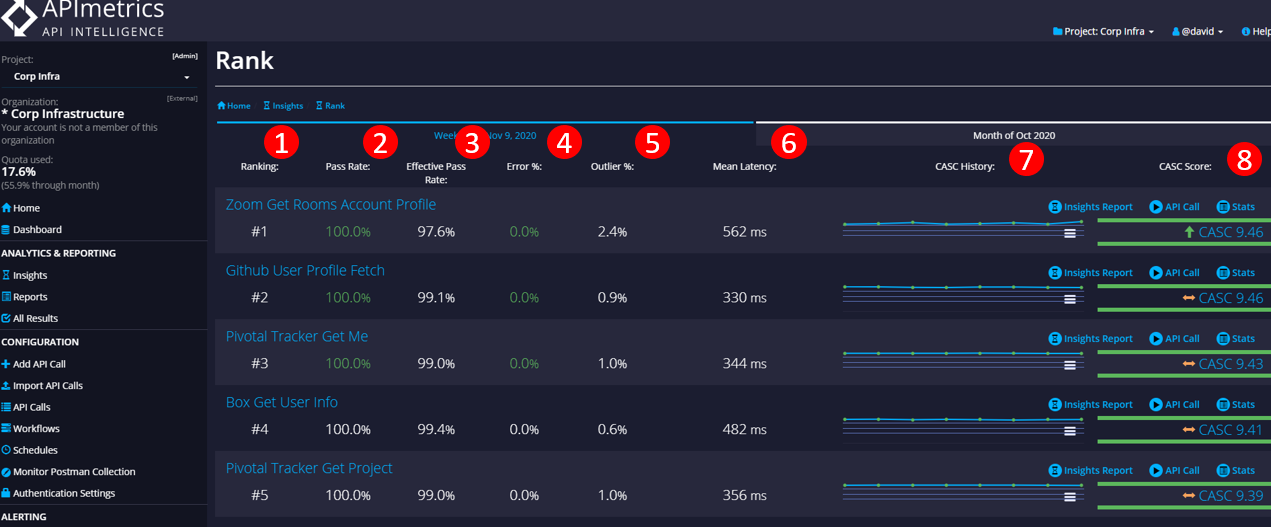Open Insights Report for Pivotal Tracker Get Me
The height and width of the screenshot is (527, 1271).
[1090, 339]
